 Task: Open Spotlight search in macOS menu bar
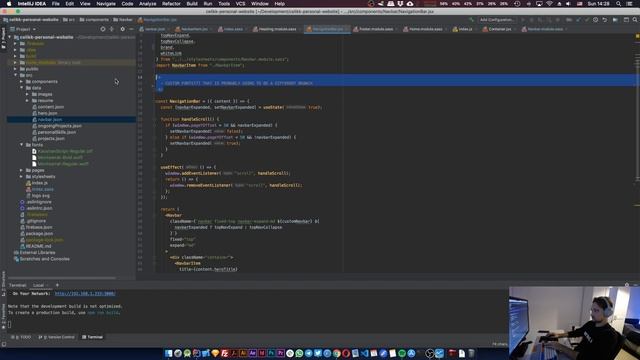pyautogui.click(x=619, y=4)
